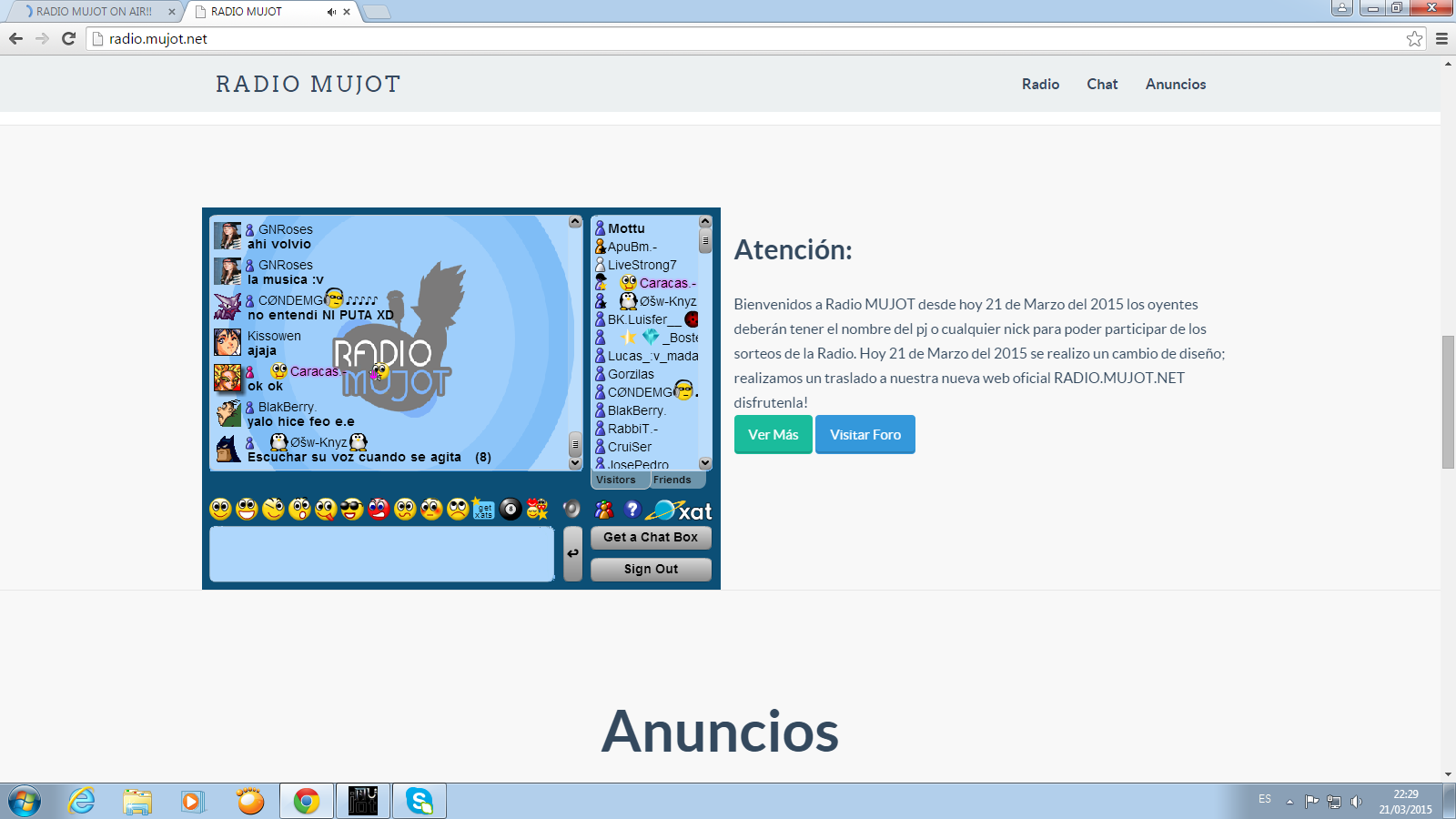The width and height of the screenshot is (1456, 819).
Task: Click the Visitar Foro button
Action: (864, 435)
